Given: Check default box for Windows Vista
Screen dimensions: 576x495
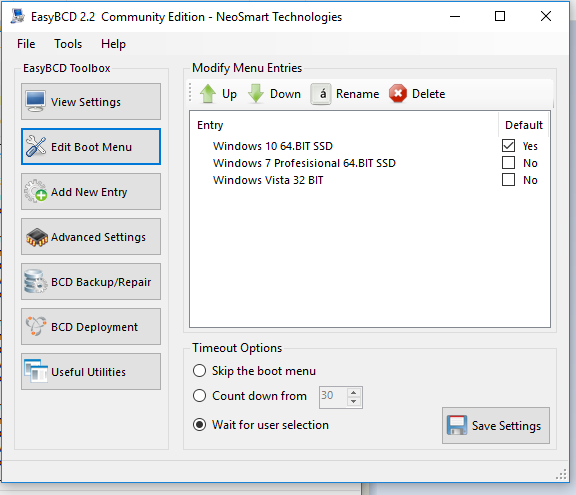Looking at the screenshot, I should [508, 180].
